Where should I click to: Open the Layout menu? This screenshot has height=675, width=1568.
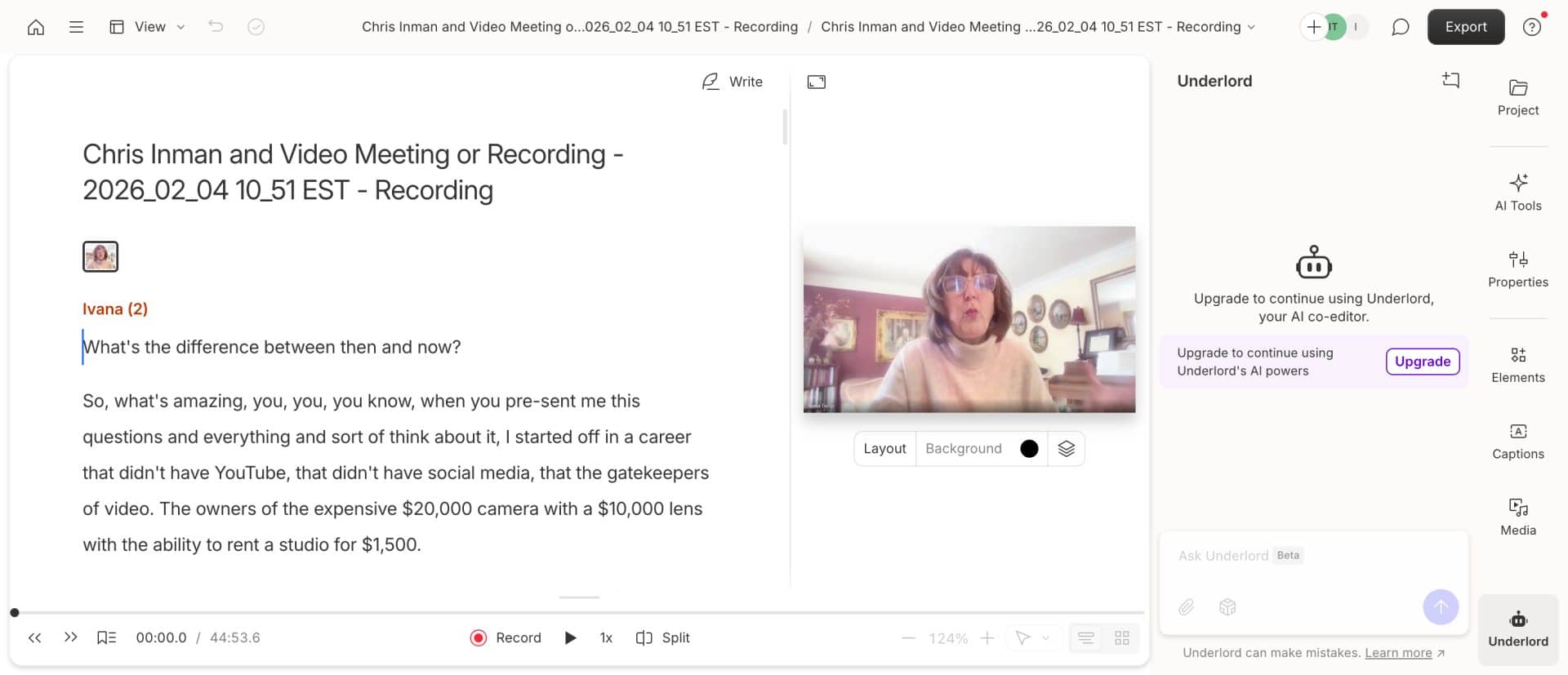[x=884, y=449]
